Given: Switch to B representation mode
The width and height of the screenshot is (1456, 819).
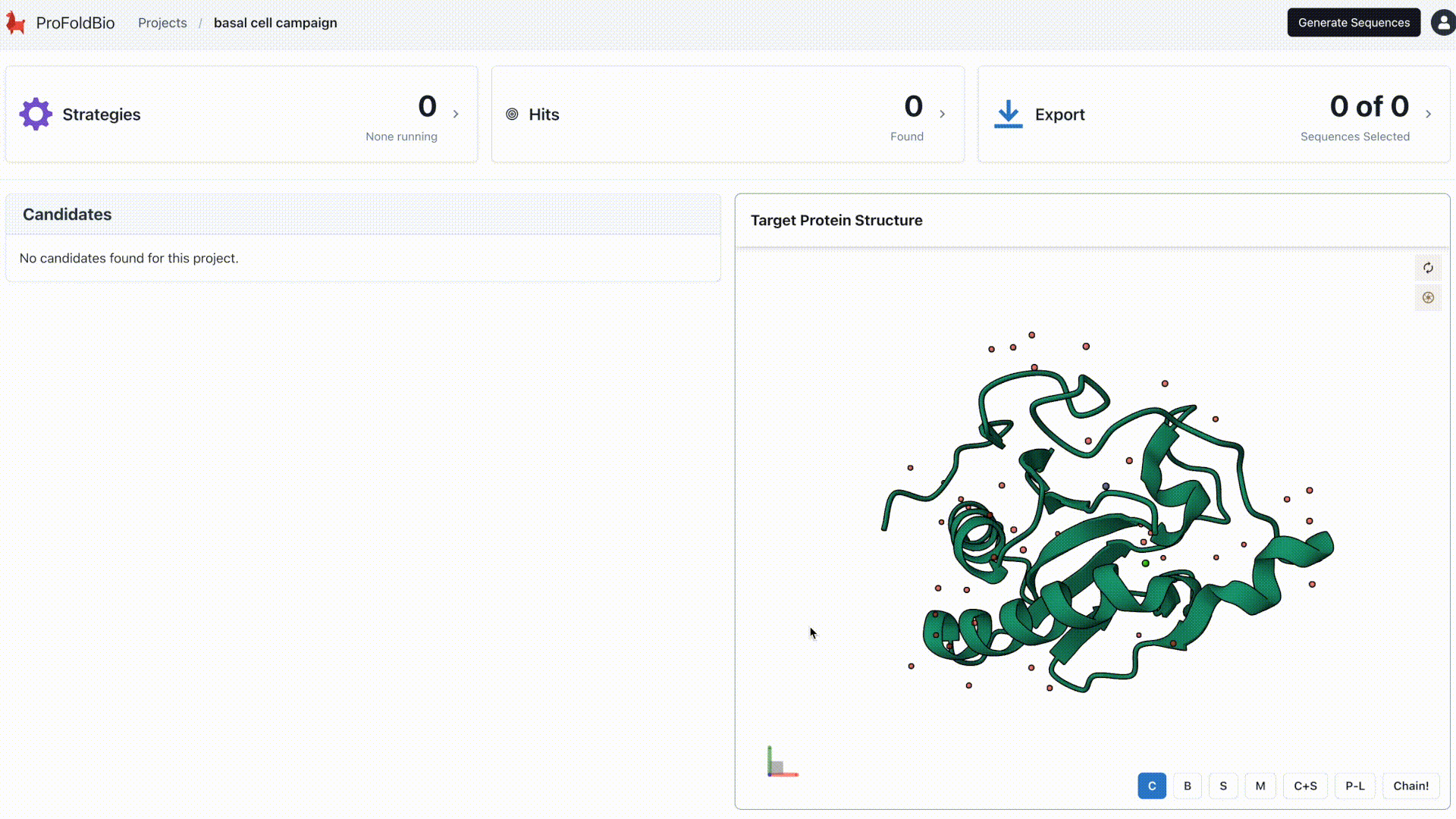Looking at the screenshot, I should 1187,786.
